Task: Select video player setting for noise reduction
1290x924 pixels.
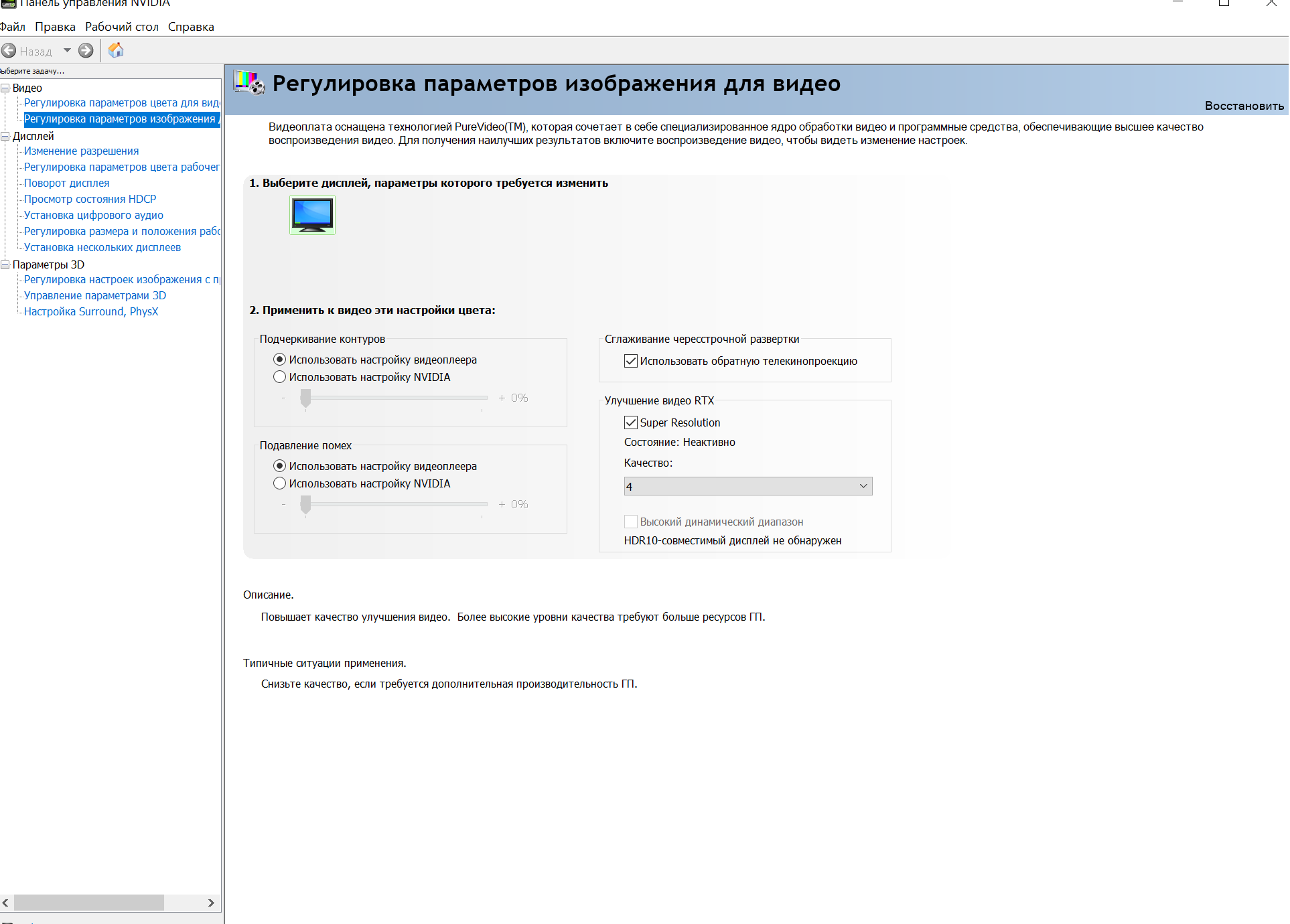Action: point(280,466)
